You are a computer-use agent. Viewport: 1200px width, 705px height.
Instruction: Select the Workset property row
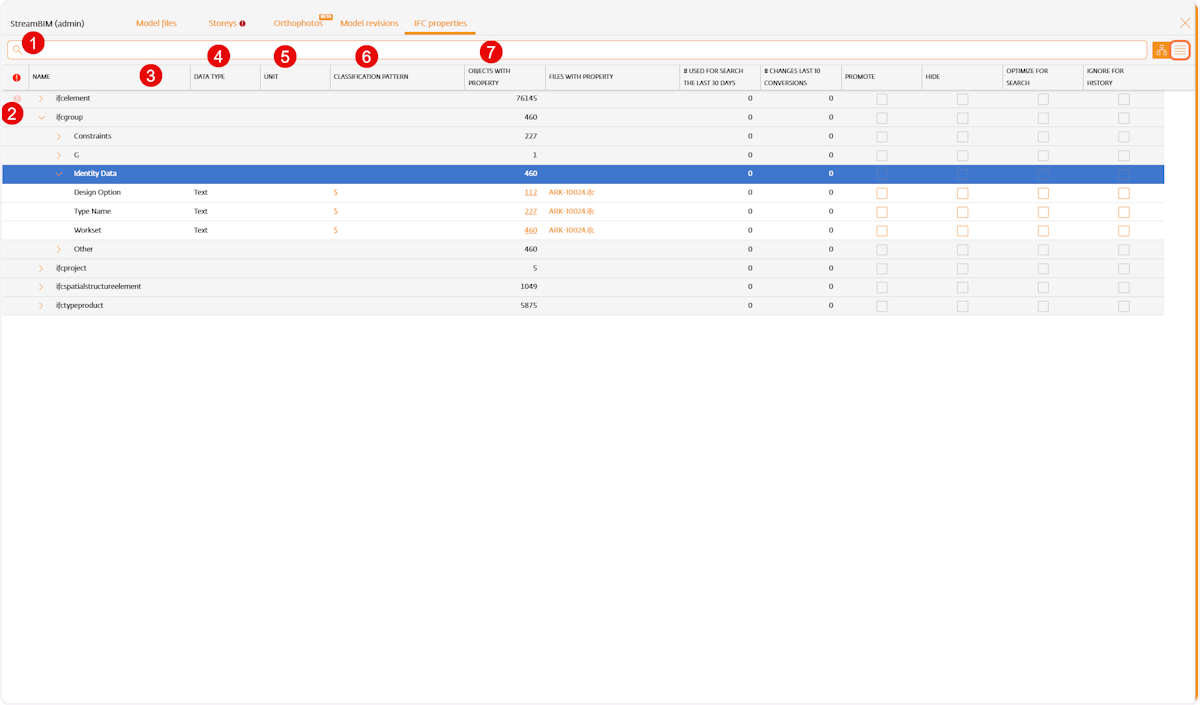click(583, 230)
